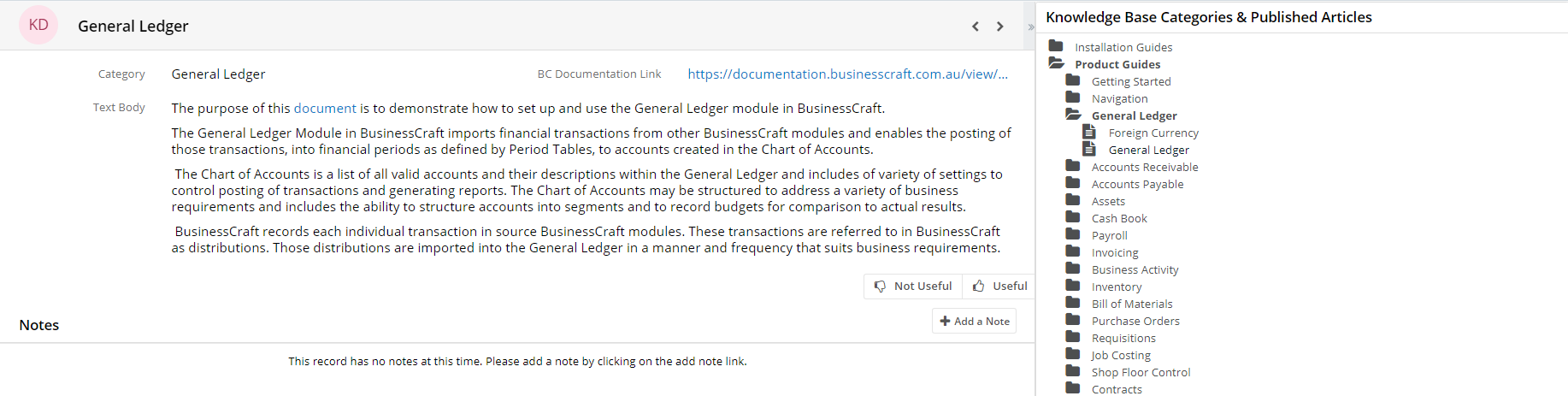Click the Payroll folder icon
This screenshot has height=396, width=1568.
[1073, 234]
